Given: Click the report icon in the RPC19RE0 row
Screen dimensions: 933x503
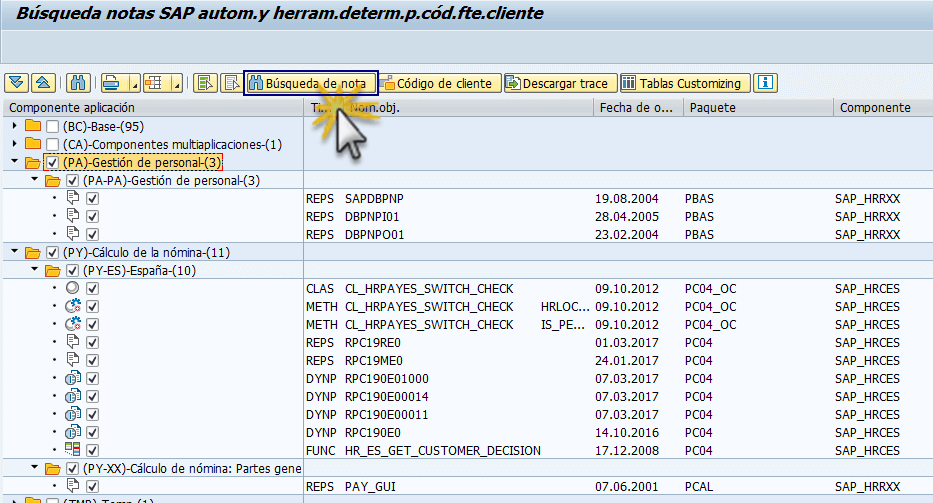Looking at the screenshot, I should (x=73, y=342).
